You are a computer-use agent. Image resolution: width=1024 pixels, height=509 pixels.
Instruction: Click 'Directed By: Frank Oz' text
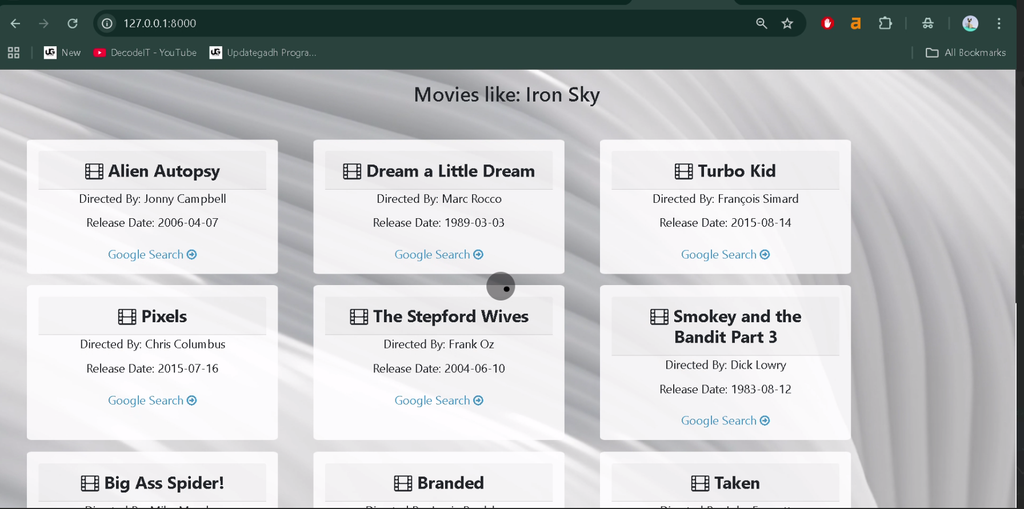pyautogui.click(x=439, y=344)
